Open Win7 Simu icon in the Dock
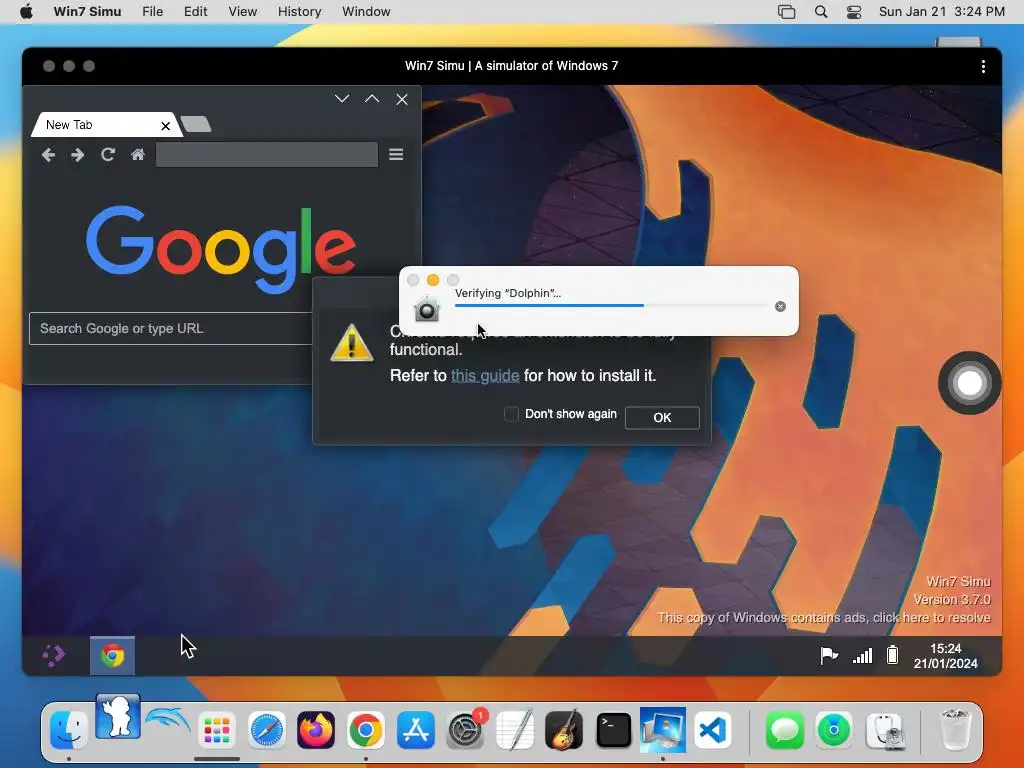Image resolution: width=1024 pixels, height=768 pixels. pos(663,729)
